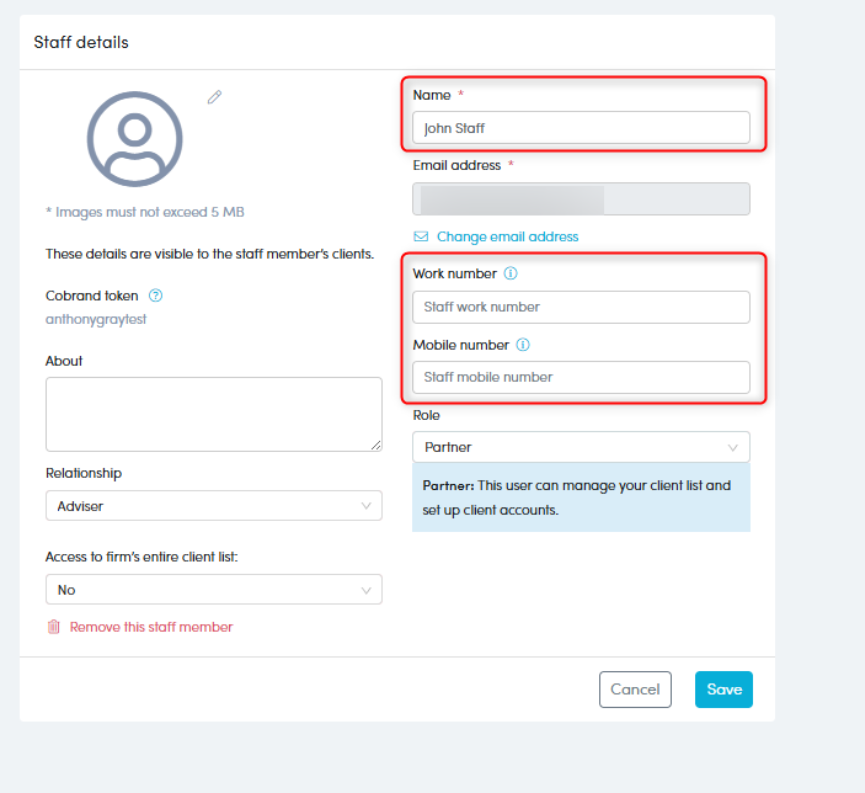The width and height of the screenshot is (865, 793).
Task: Click the Staff mobile number field
Action: 580,377
